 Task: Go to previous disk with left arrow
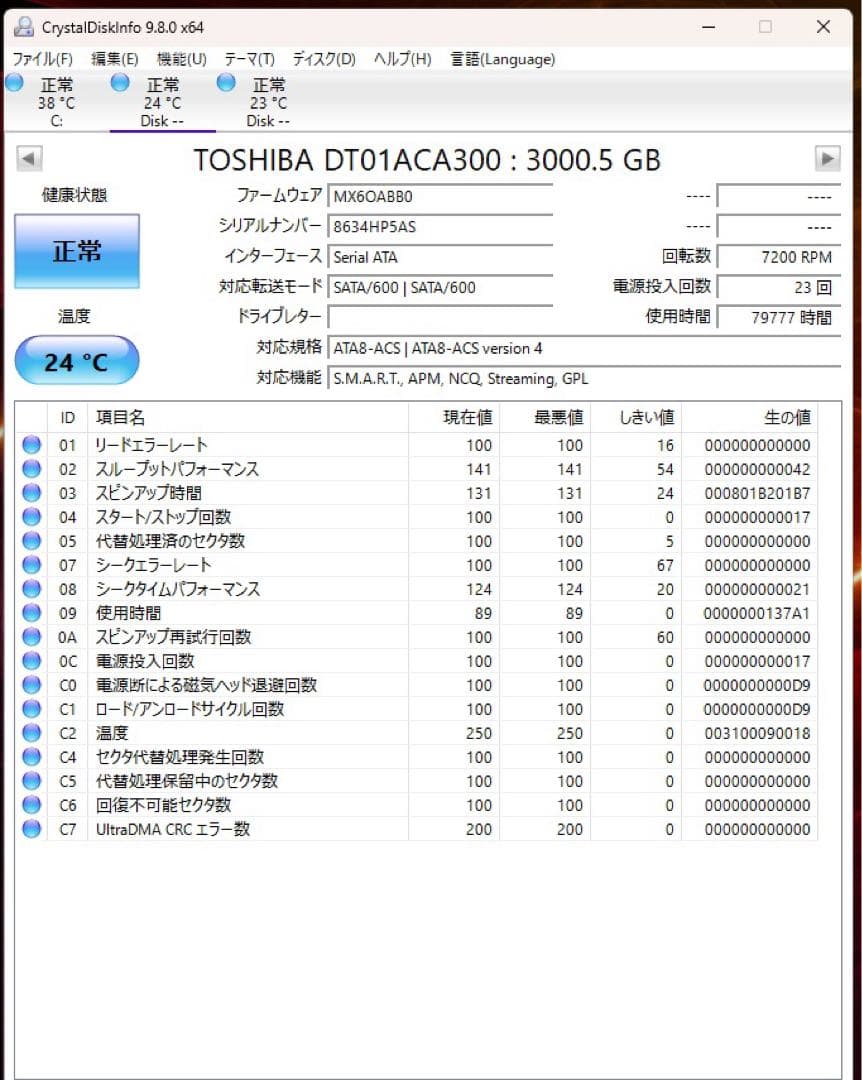29,158
